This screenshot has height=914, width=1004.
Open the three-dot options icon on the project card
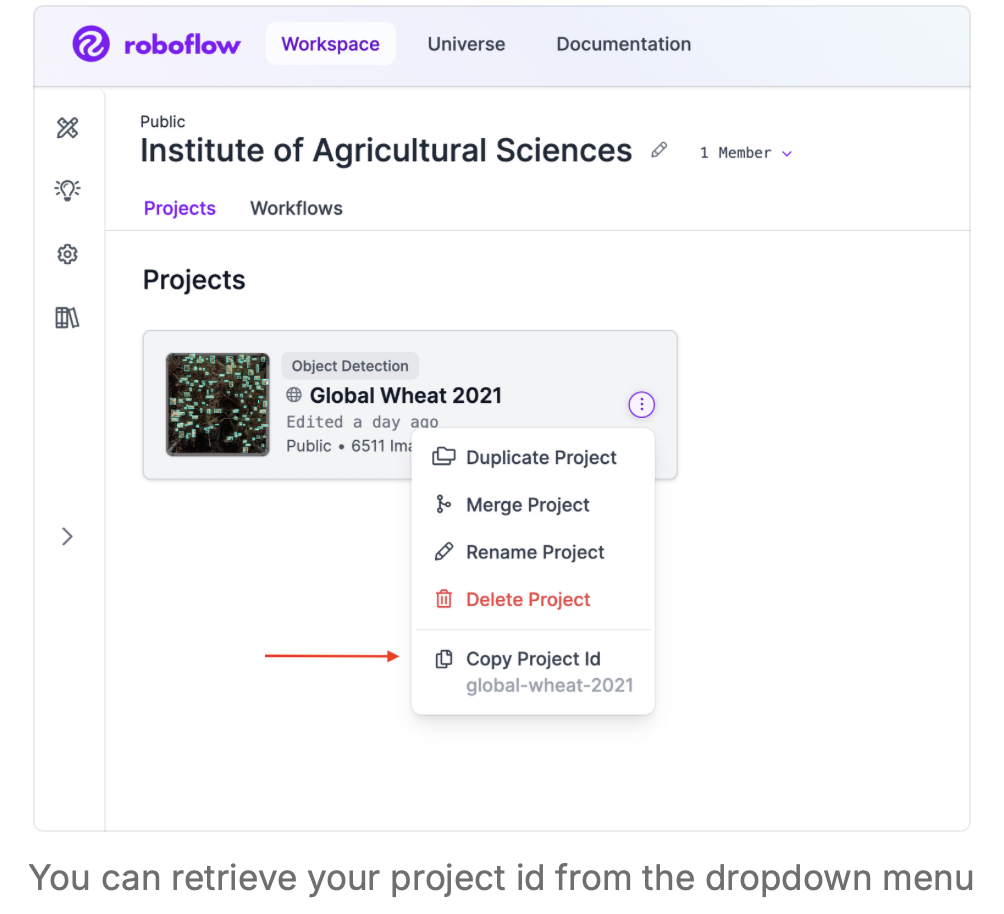[x=641, y=404]
